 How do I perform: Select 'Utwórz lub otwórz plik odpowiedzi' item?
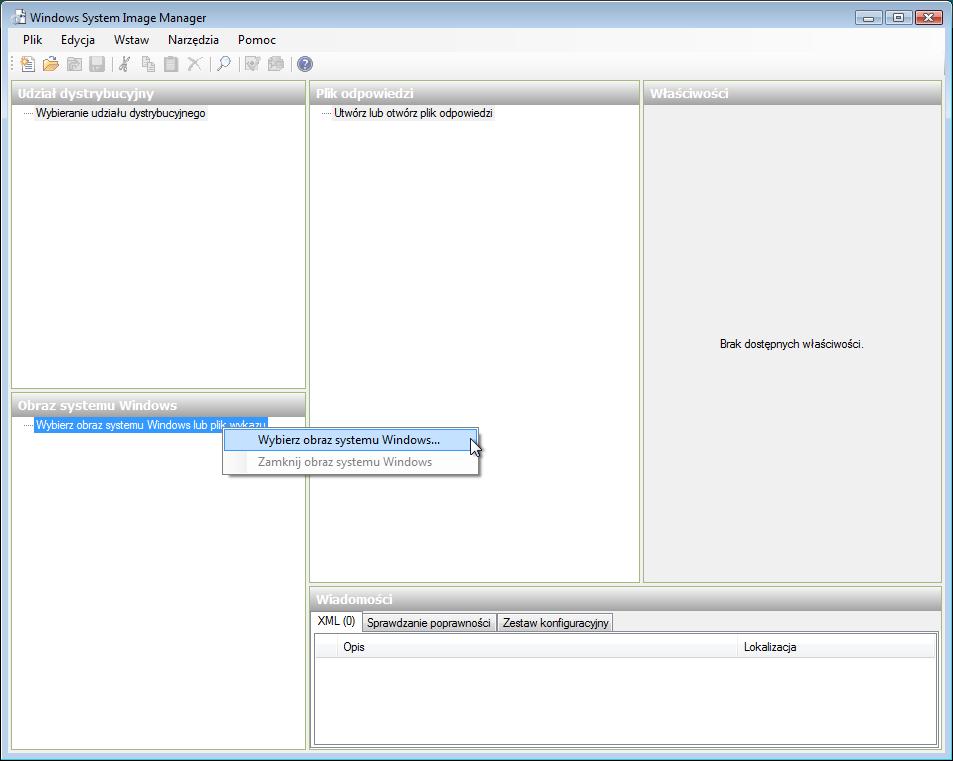(x=413, y=113)
